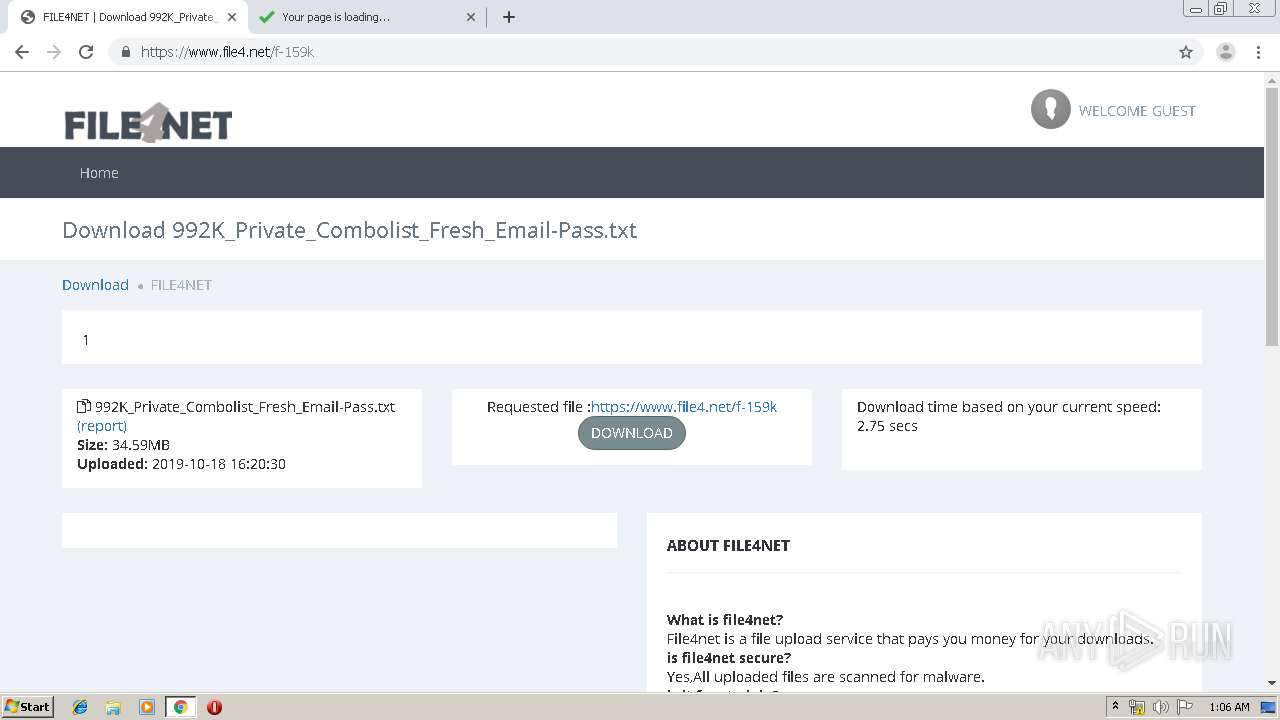Click the guest user avatar icon
Screen dimensions: 1280x720
point(1050,109)
